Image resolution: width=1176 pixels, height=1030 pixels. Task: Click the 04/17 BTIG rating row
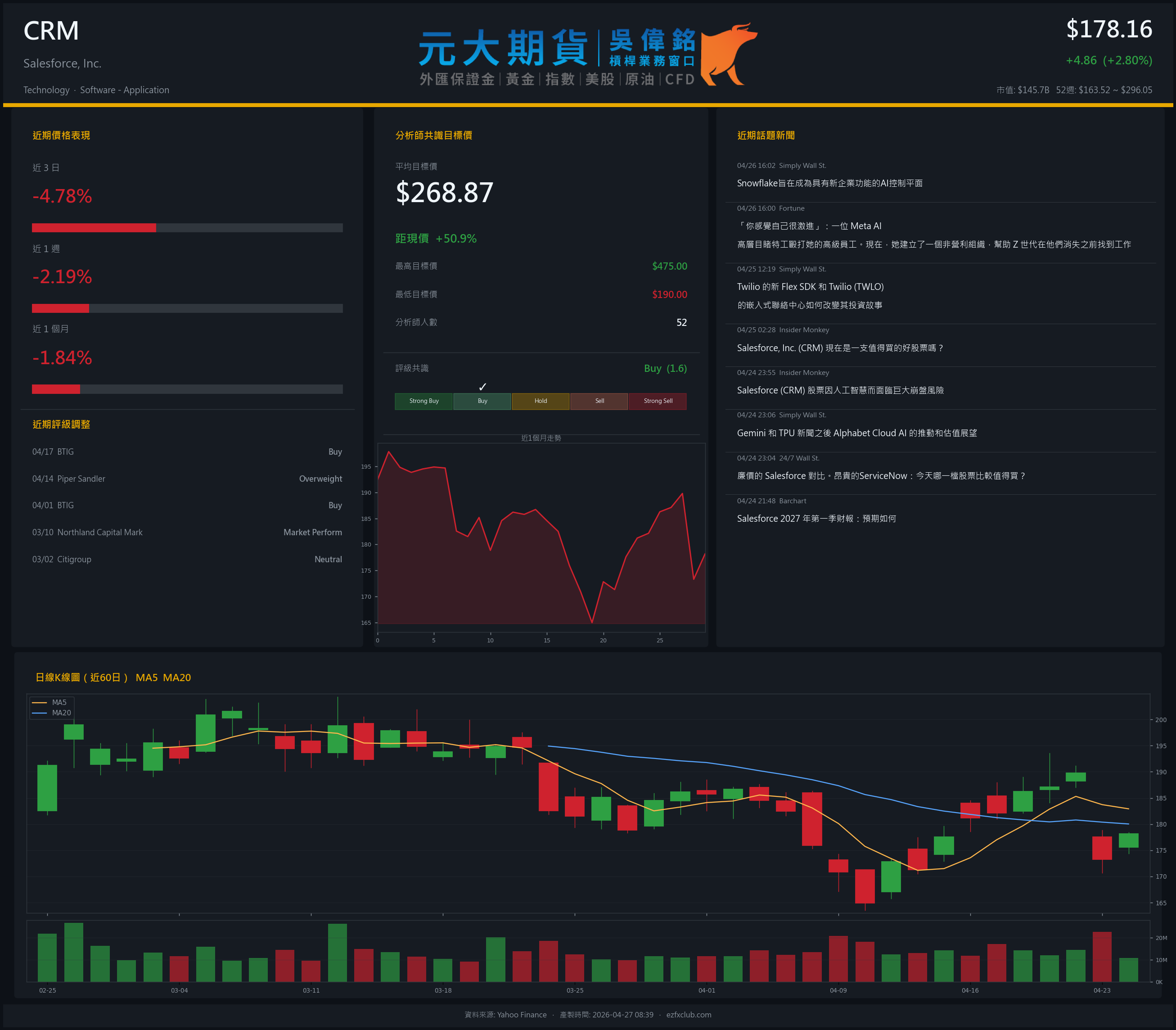pos(187,452)
